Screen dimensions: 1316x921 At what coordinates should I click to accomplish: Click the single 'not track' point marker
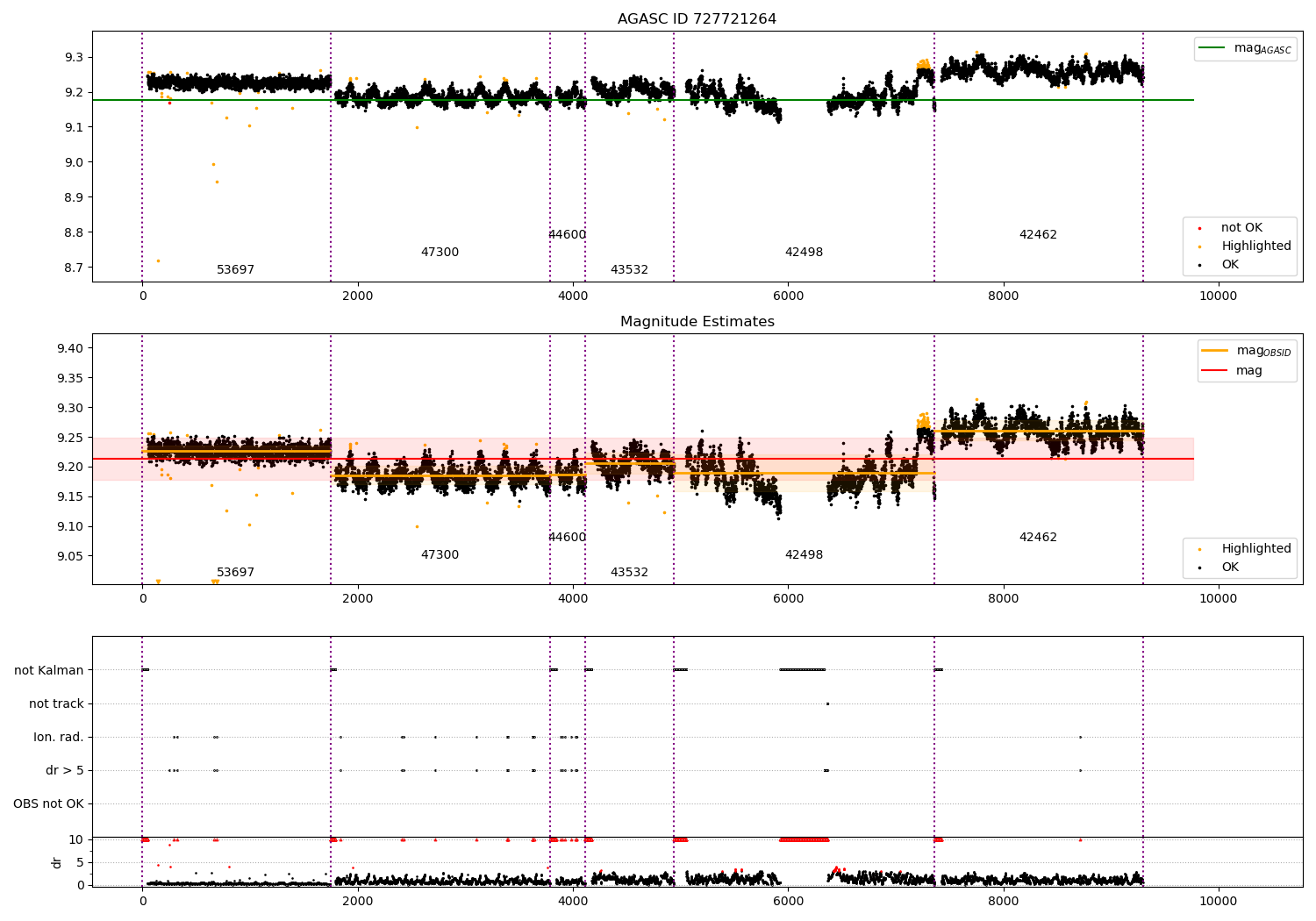click(x=827, y=703)
